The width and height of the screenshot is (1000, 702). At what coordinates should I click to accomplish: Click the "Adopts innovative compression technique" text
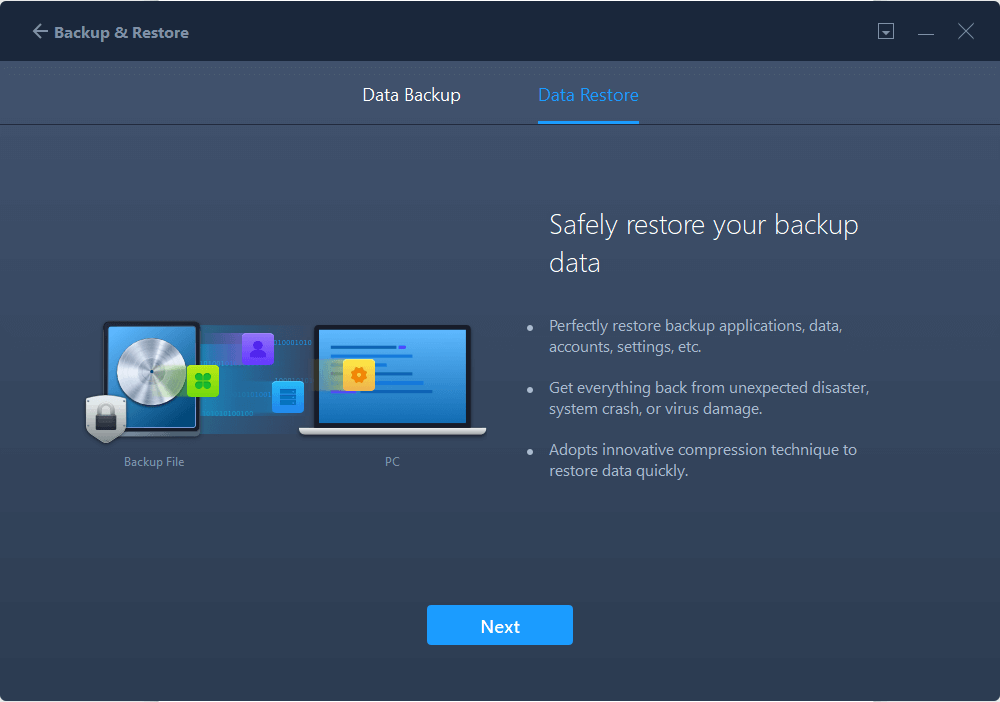pos(702,460)
